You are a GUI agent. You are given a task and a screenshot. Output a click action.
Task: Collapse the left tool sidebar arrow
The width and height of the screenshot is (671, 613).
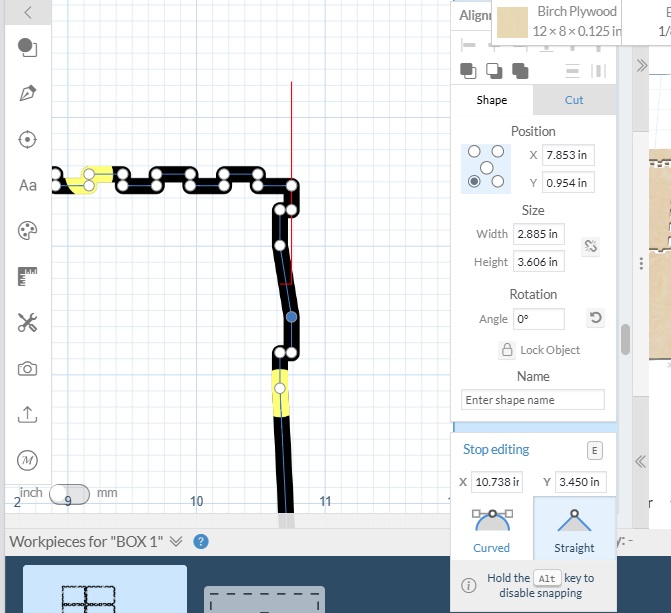[27, 12]
